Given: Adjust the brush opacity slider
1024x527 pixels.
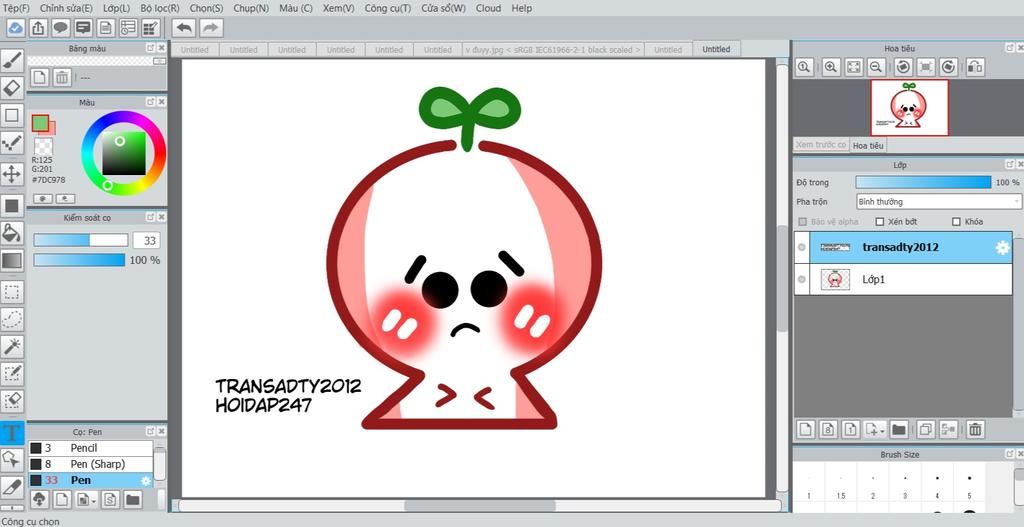Looking at the screenshot, I should tap(79, 260).
